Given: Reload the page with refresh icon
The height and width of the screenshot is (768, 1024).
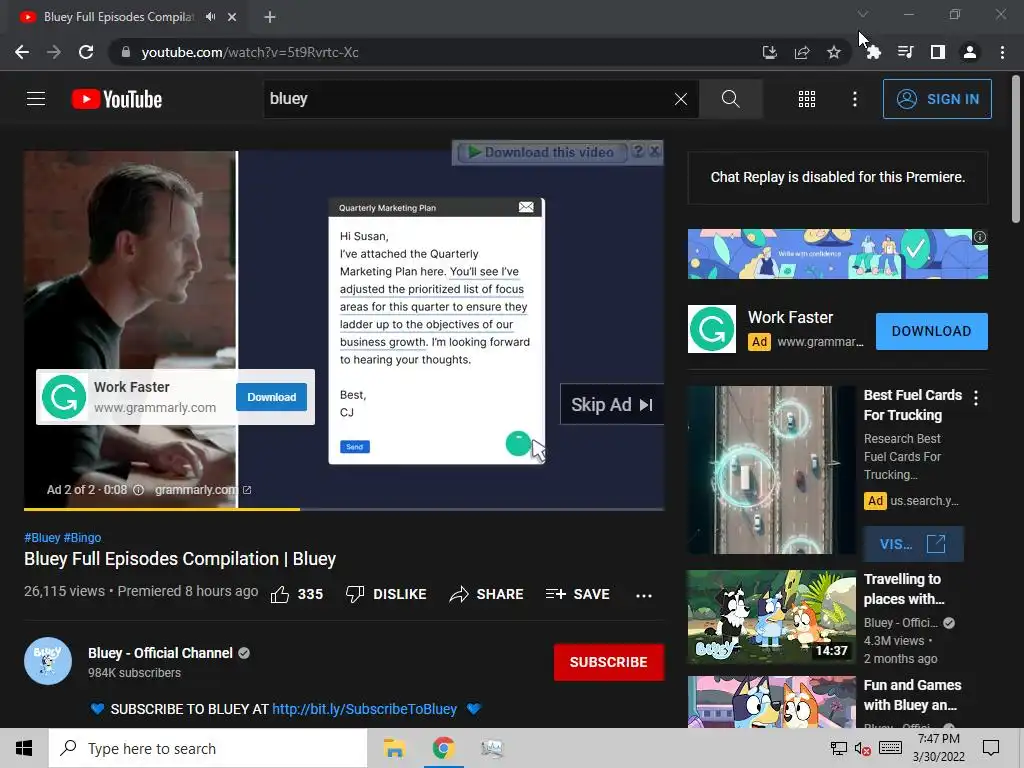Looking at the screenshot, I should pos(86,52).
